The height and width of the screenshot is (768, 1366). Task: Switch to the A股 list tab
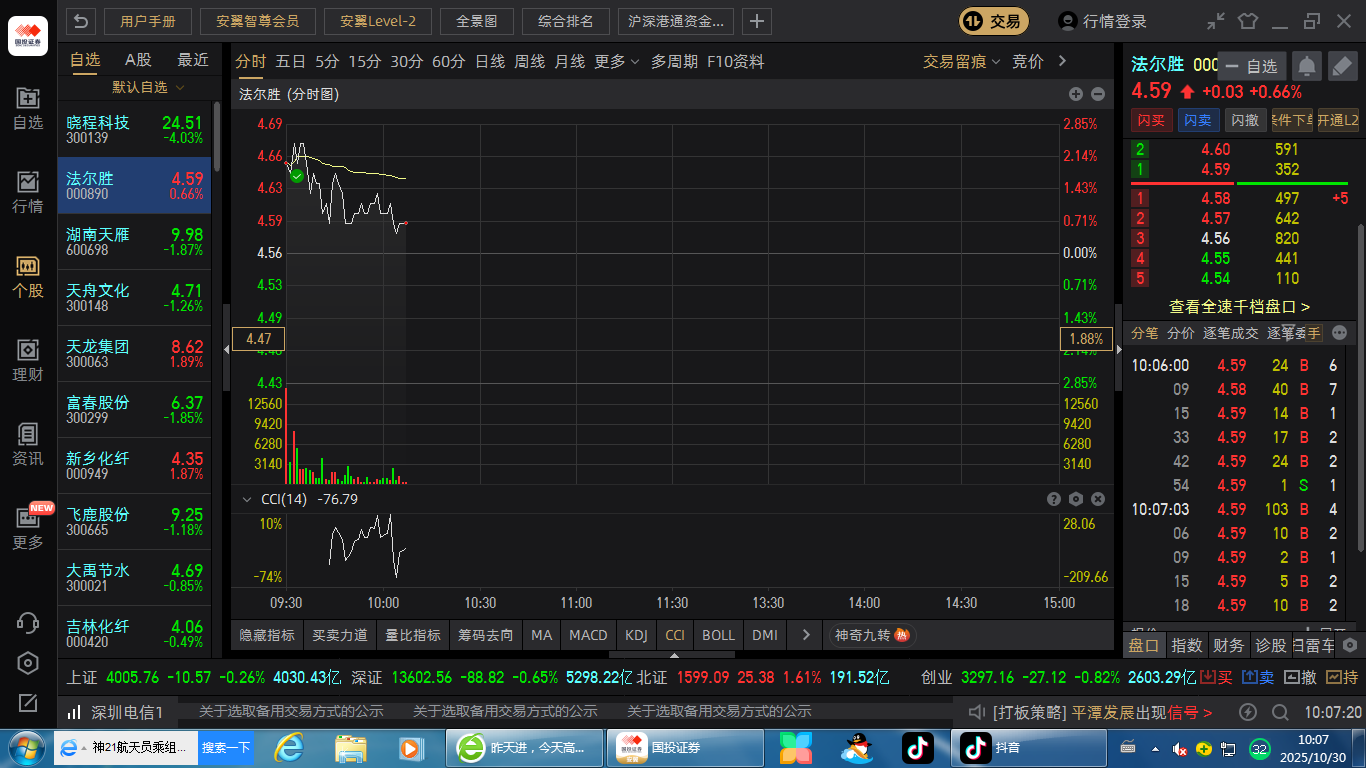pyautogui.click(x=138, y=60)
